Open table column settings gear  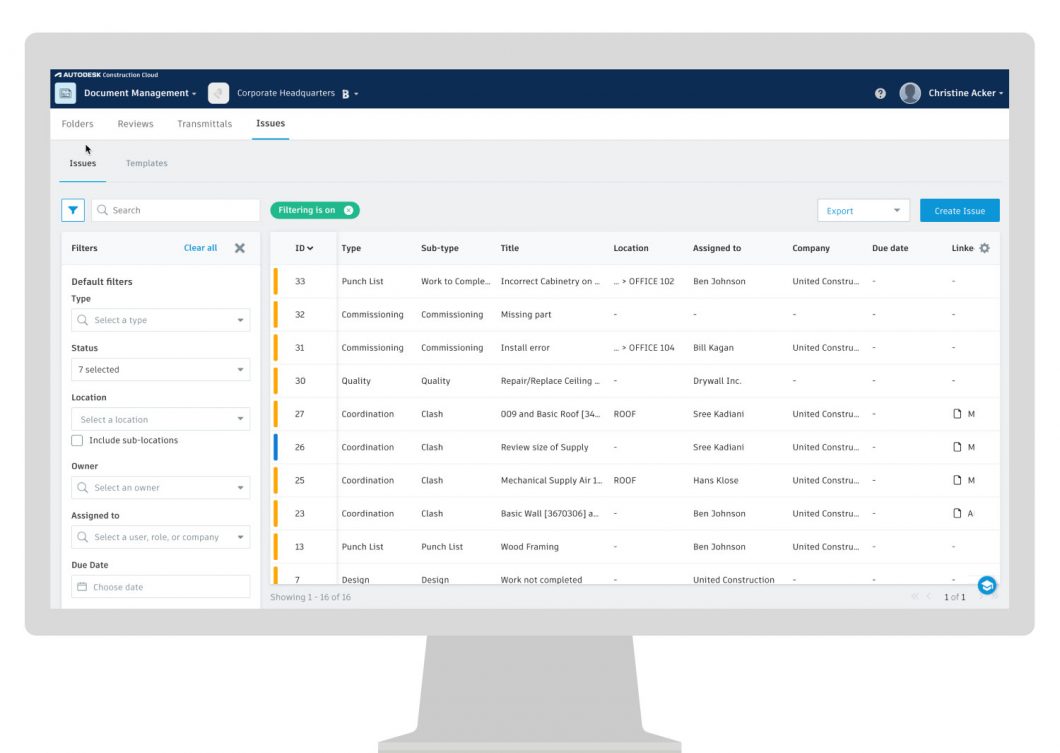click(984, 248)
